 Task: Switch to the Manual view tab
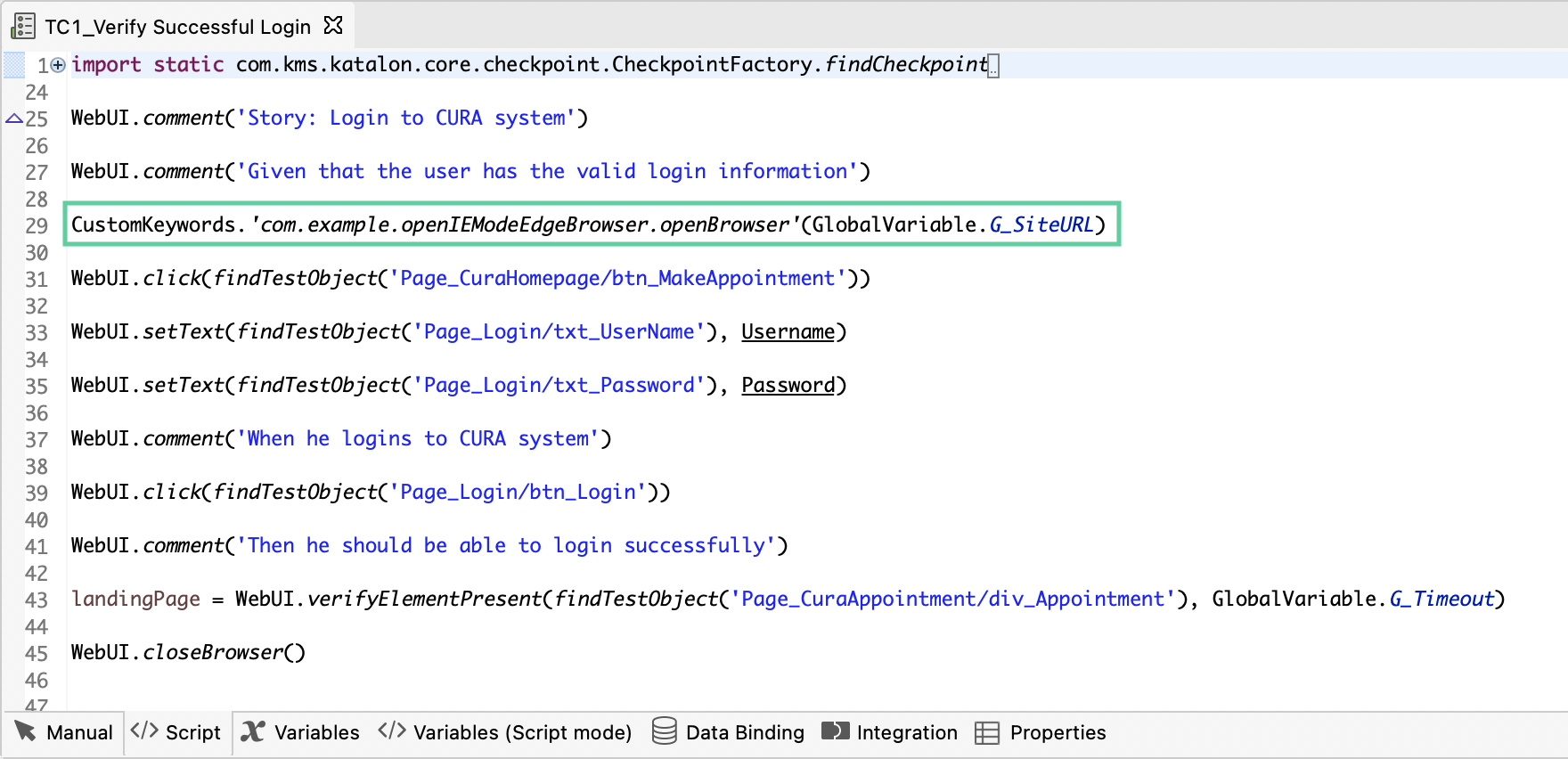click(x=64, y=732)
